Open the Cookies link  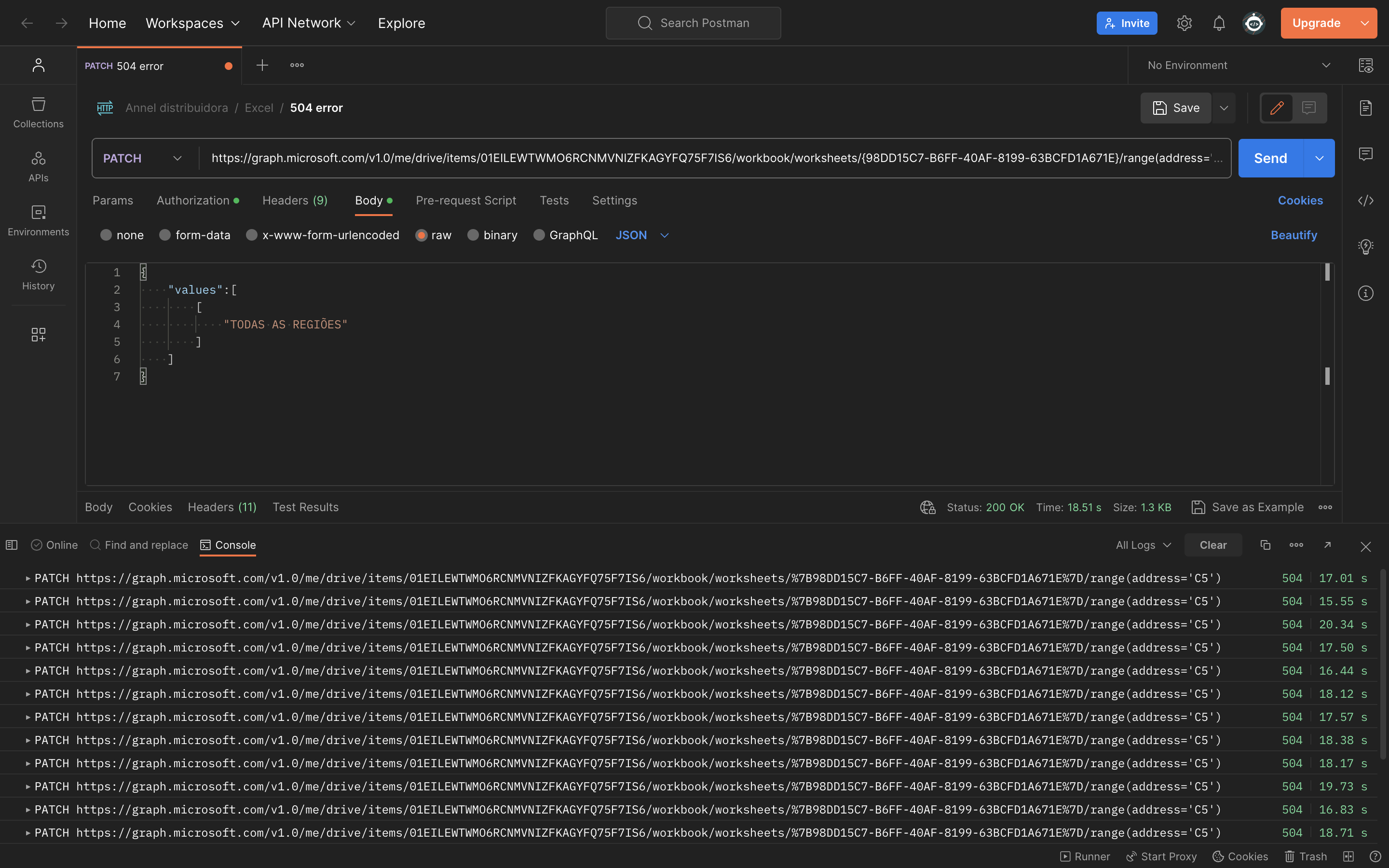coord(1300,200)
